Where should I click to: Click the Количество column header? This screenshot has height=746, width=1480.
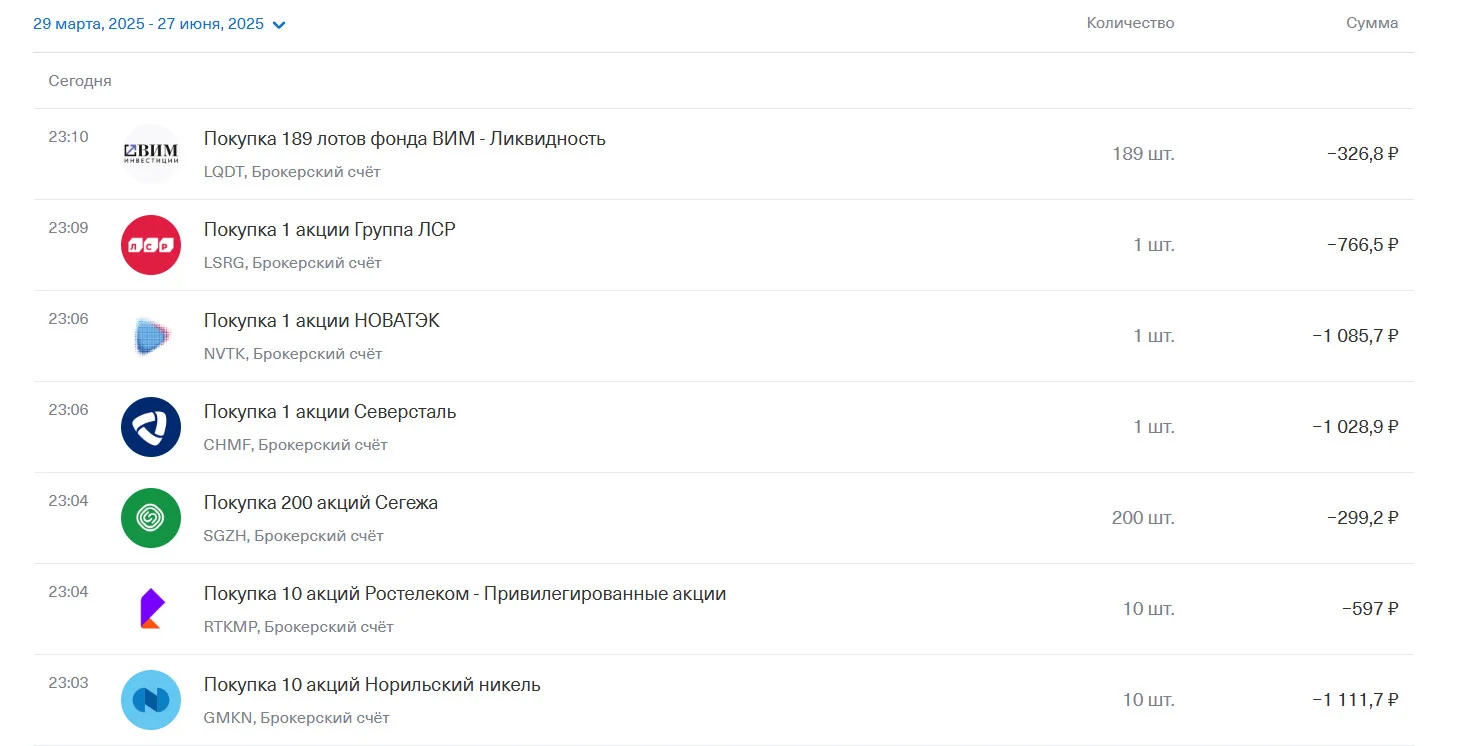click(1131, 23)
